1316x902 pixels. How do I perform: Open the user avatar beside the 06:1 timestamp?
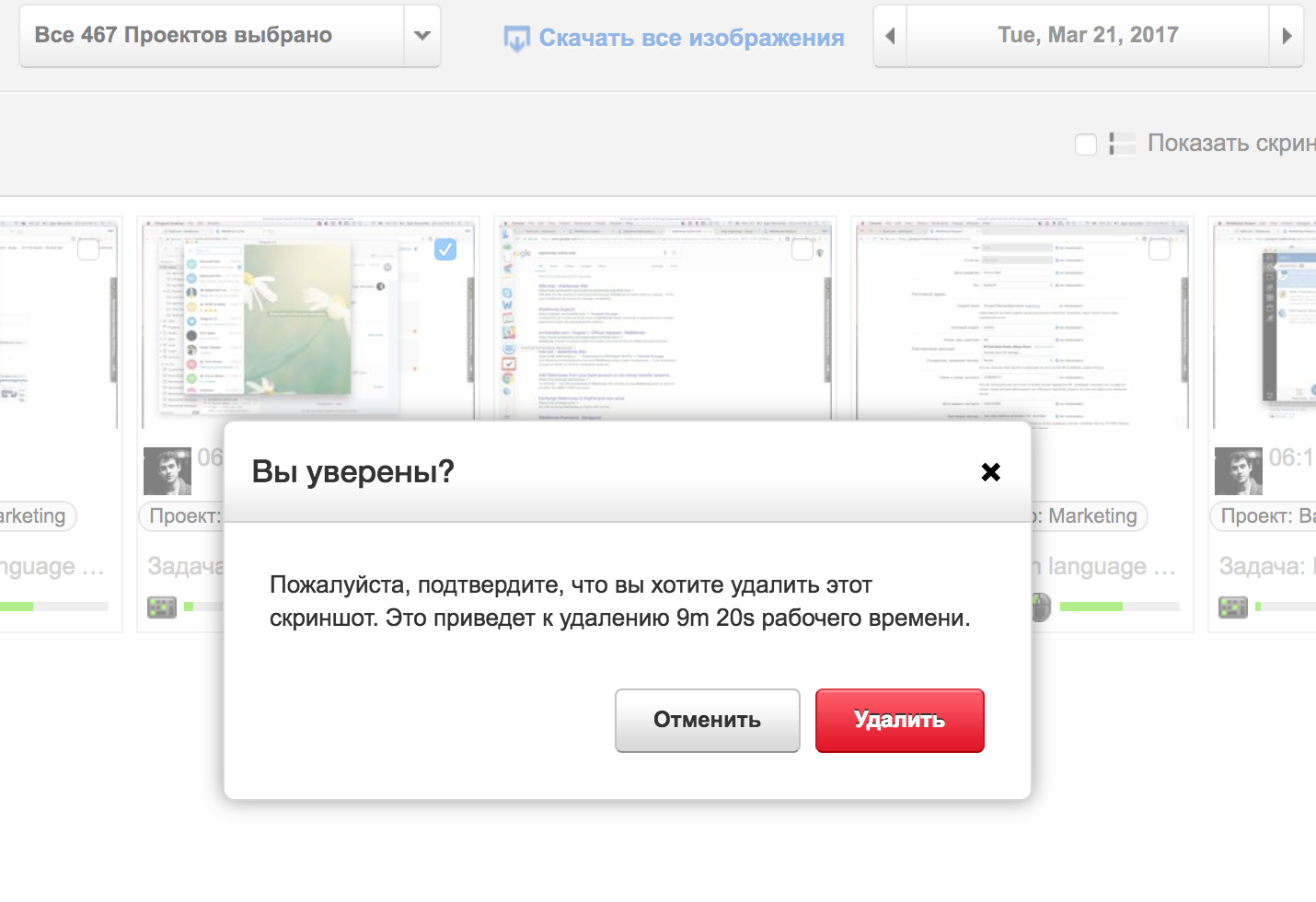click(x=1238, y=470)
